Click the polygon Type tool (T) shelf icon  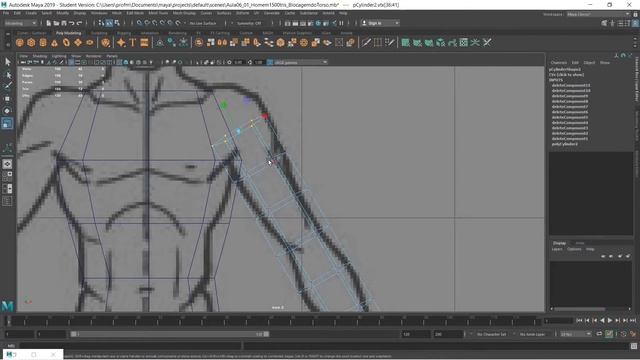tap(133, 42)
